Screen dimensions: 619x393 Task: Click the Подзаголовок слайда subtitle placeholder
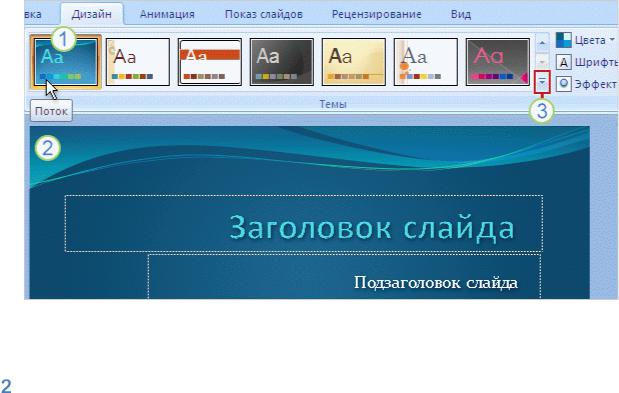point(344,277)
